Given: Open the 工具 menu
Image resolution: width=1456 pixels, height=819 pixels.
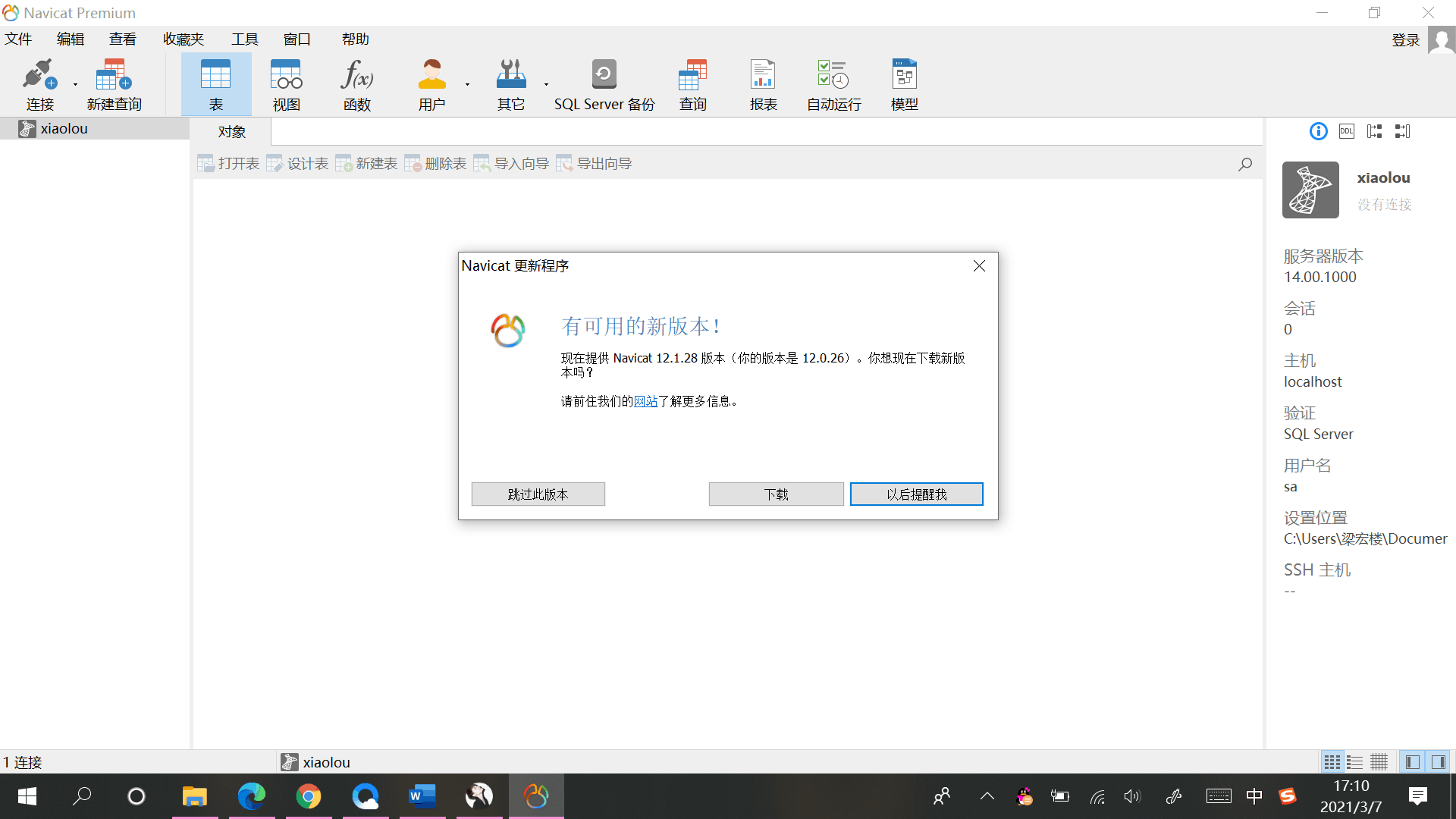Looking at the screenshot, I should coord(245,39).
